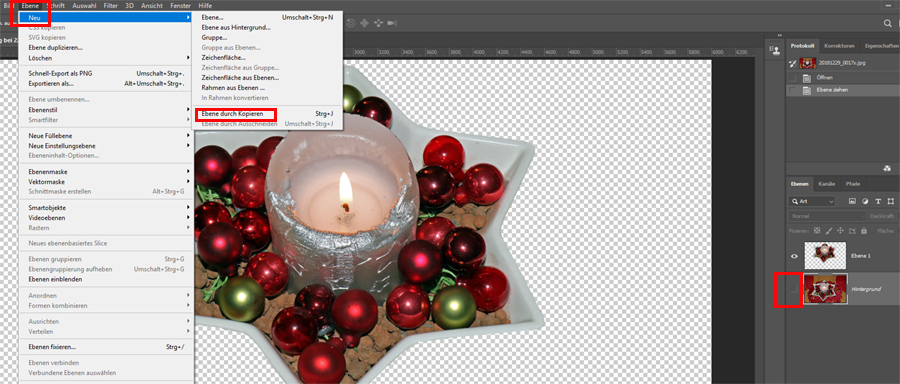Open the Art layer filter dropdown
This screenshot has height=384, width=900.
pos(812,201)
